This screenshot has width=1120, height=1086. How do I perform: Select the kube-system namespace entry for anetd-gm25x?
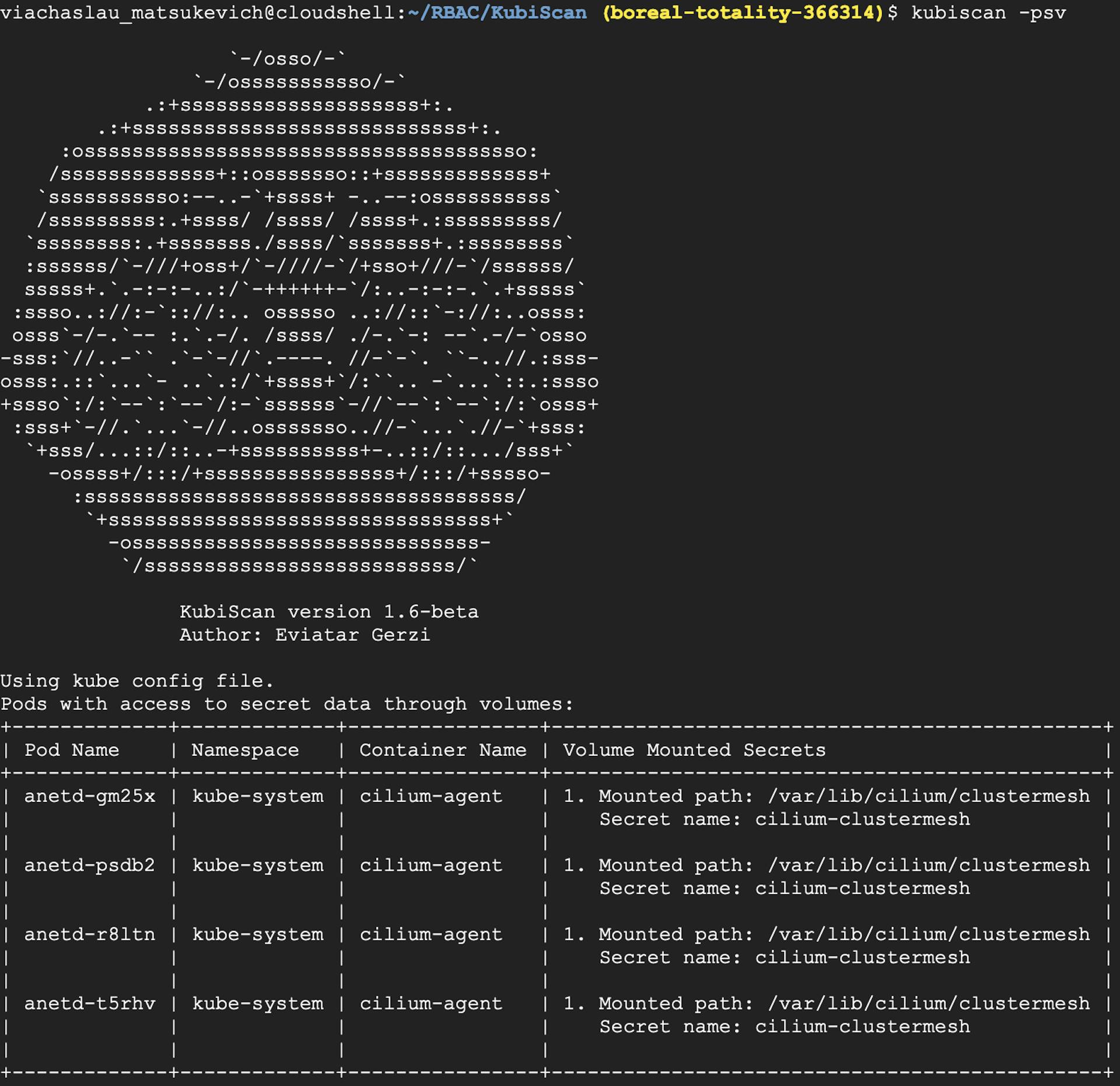click(x=257, y=796)
